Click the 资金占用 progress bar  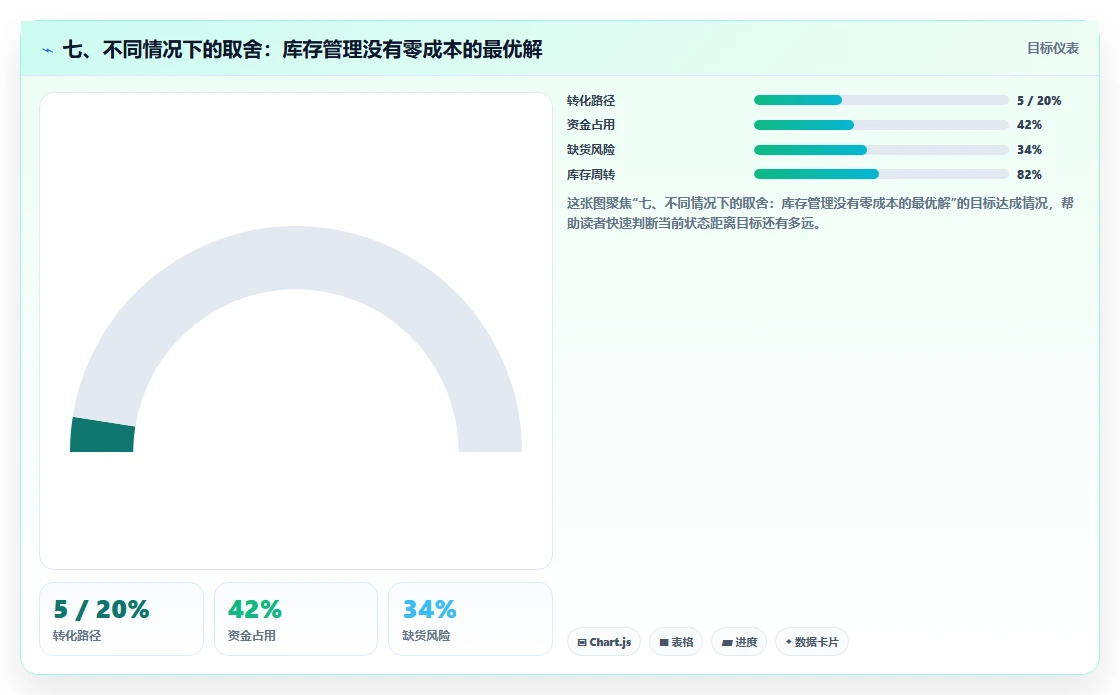click(881, 125)
